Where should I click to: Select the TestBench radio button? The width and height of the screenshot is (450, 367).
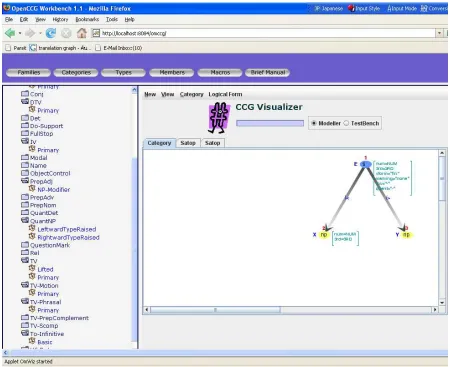pos(346,123)
